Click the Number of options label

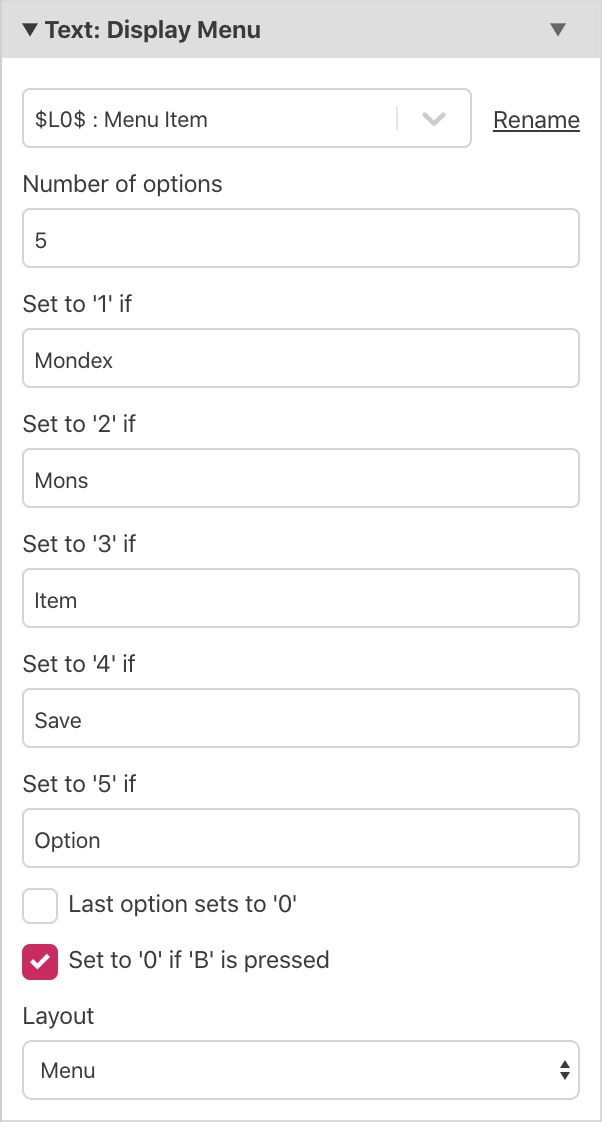pos(122,184)
